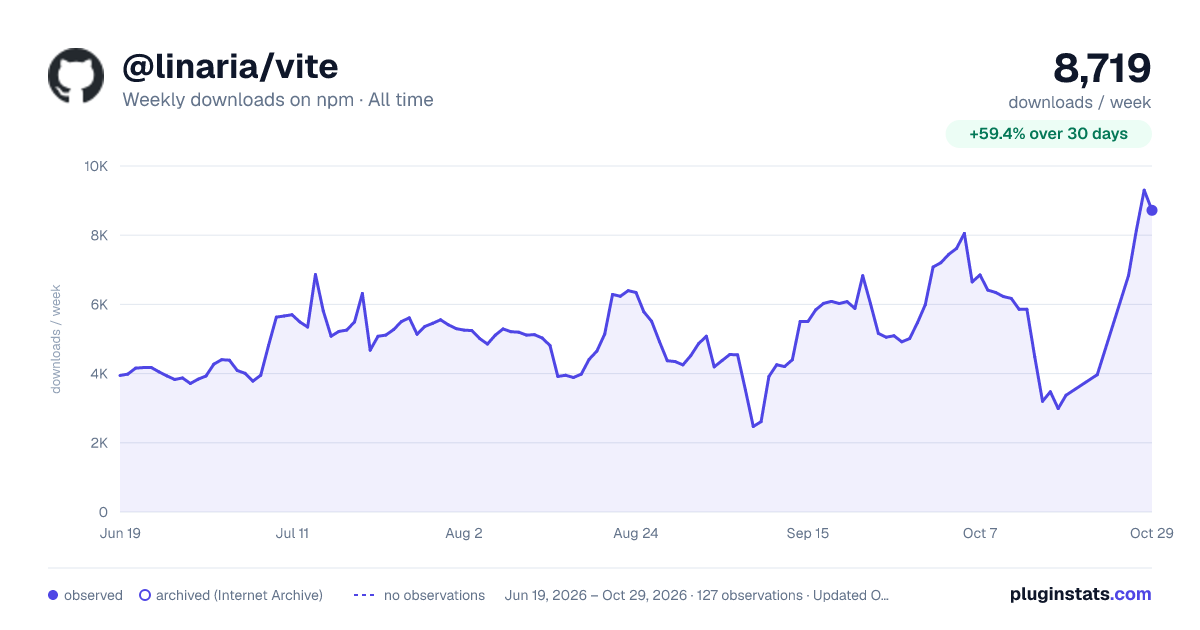Click the 6K y-axis label
This screenshot has width=1200, height=630.
pos(100,304)
